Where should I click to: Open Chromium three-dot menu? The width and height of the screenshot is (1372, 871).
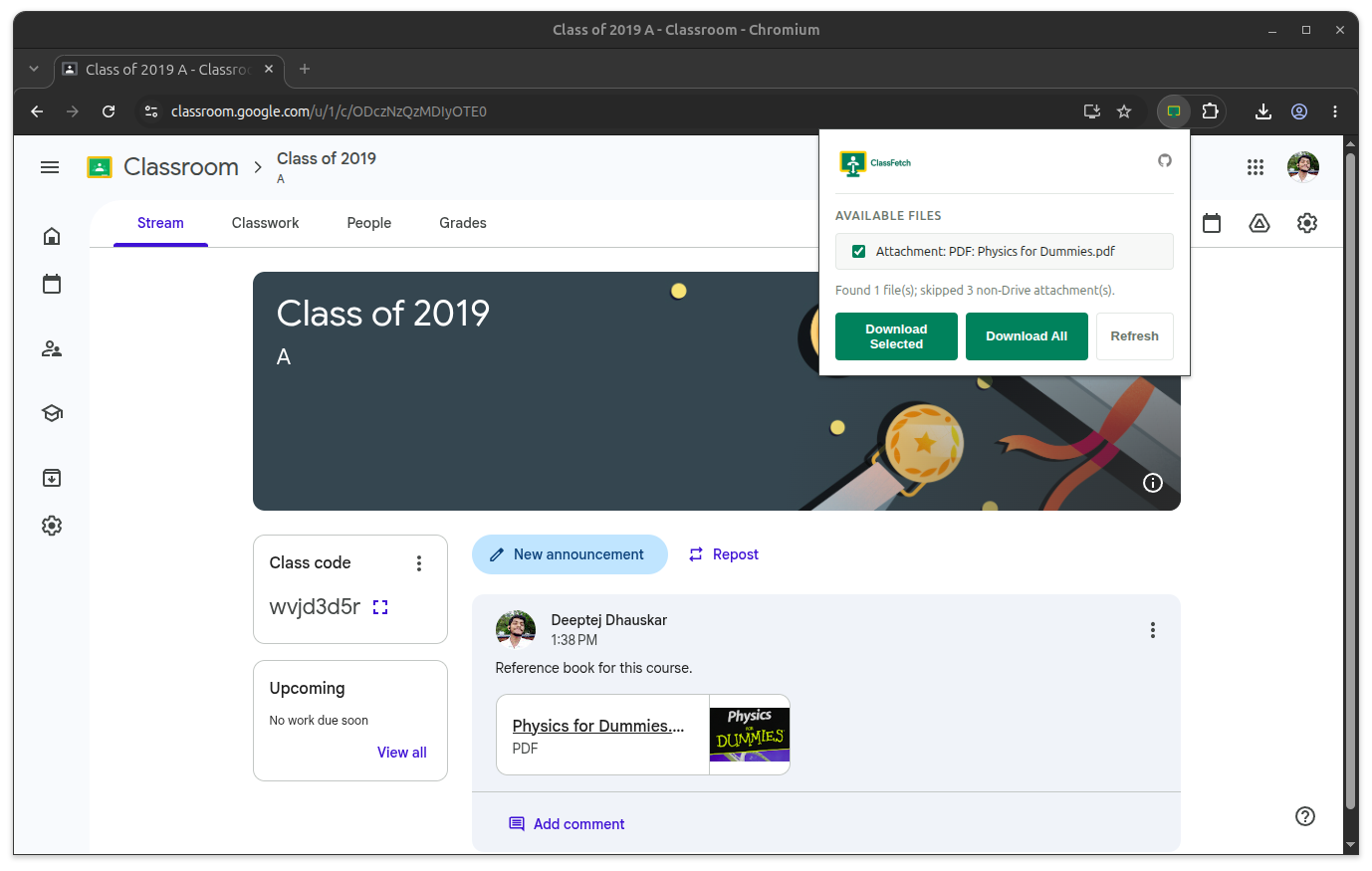tap(1335, 111)
